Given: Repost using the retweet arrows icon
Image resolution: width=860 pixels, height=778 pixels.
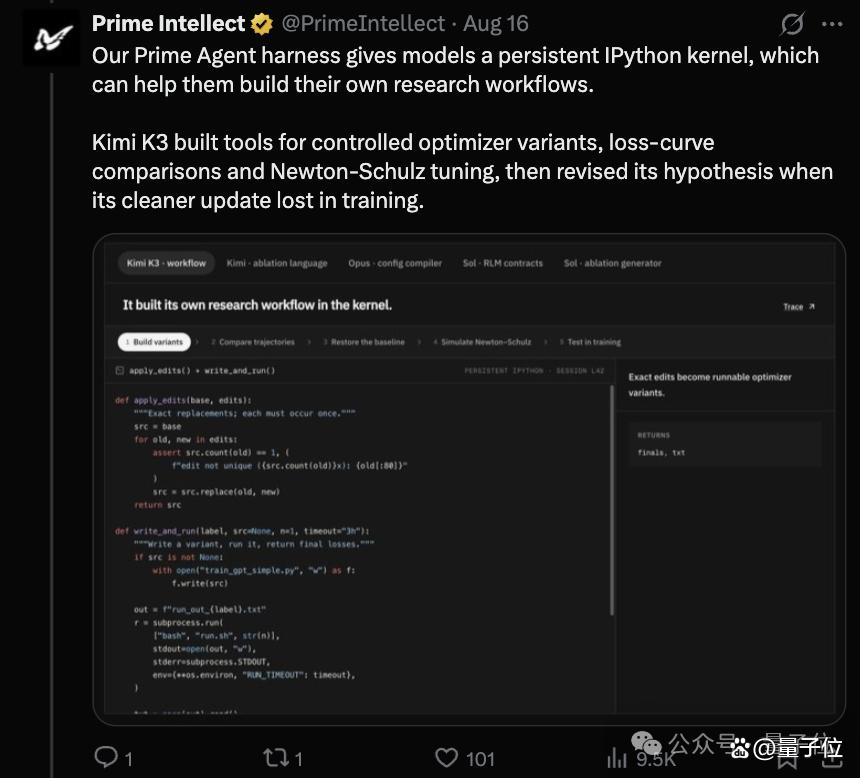Looking at the screenshot, I should click(276, 758).
